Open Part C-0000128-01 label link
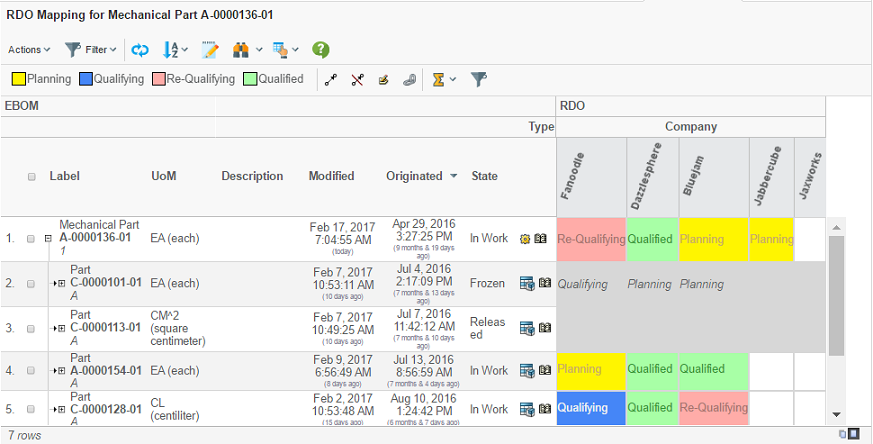The height and width of the screenshot is (444, 873). pyautogui.click(x=106, y=408)
